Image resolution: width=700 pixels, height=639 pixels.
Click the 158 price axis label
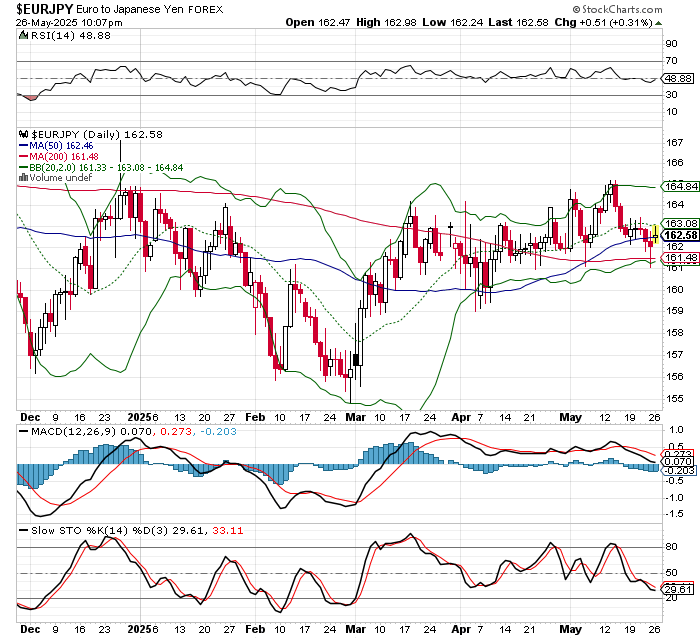click(x=675, y=333)
